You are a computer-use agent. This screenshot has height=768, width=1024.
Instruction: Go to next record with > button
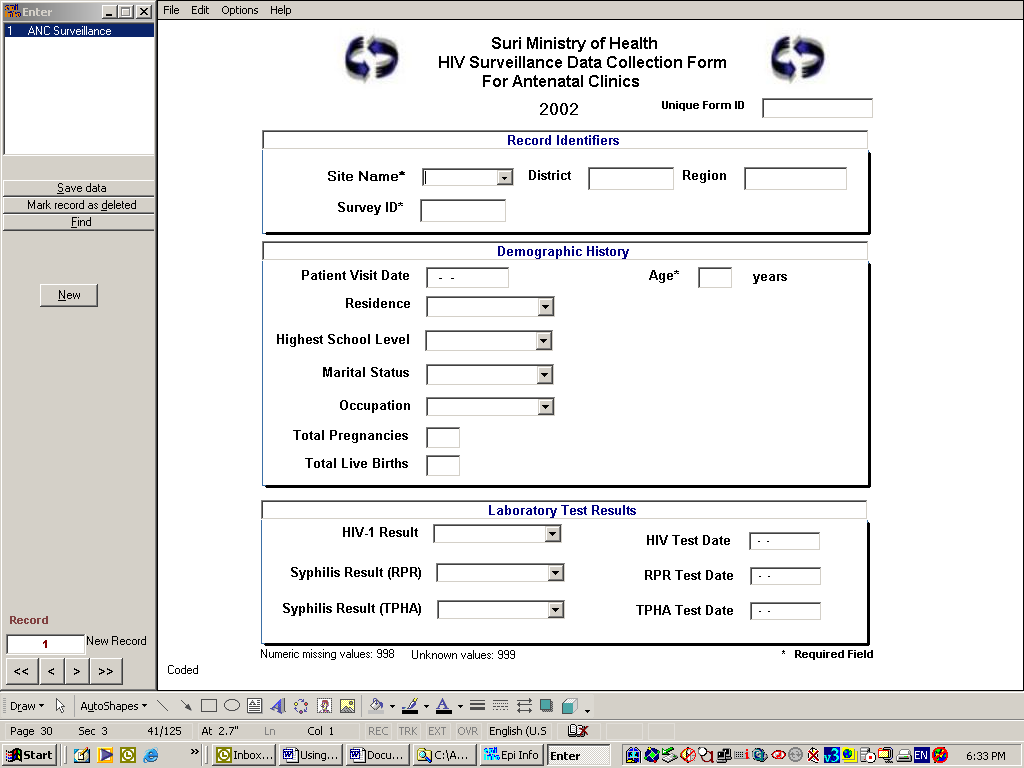76,671
